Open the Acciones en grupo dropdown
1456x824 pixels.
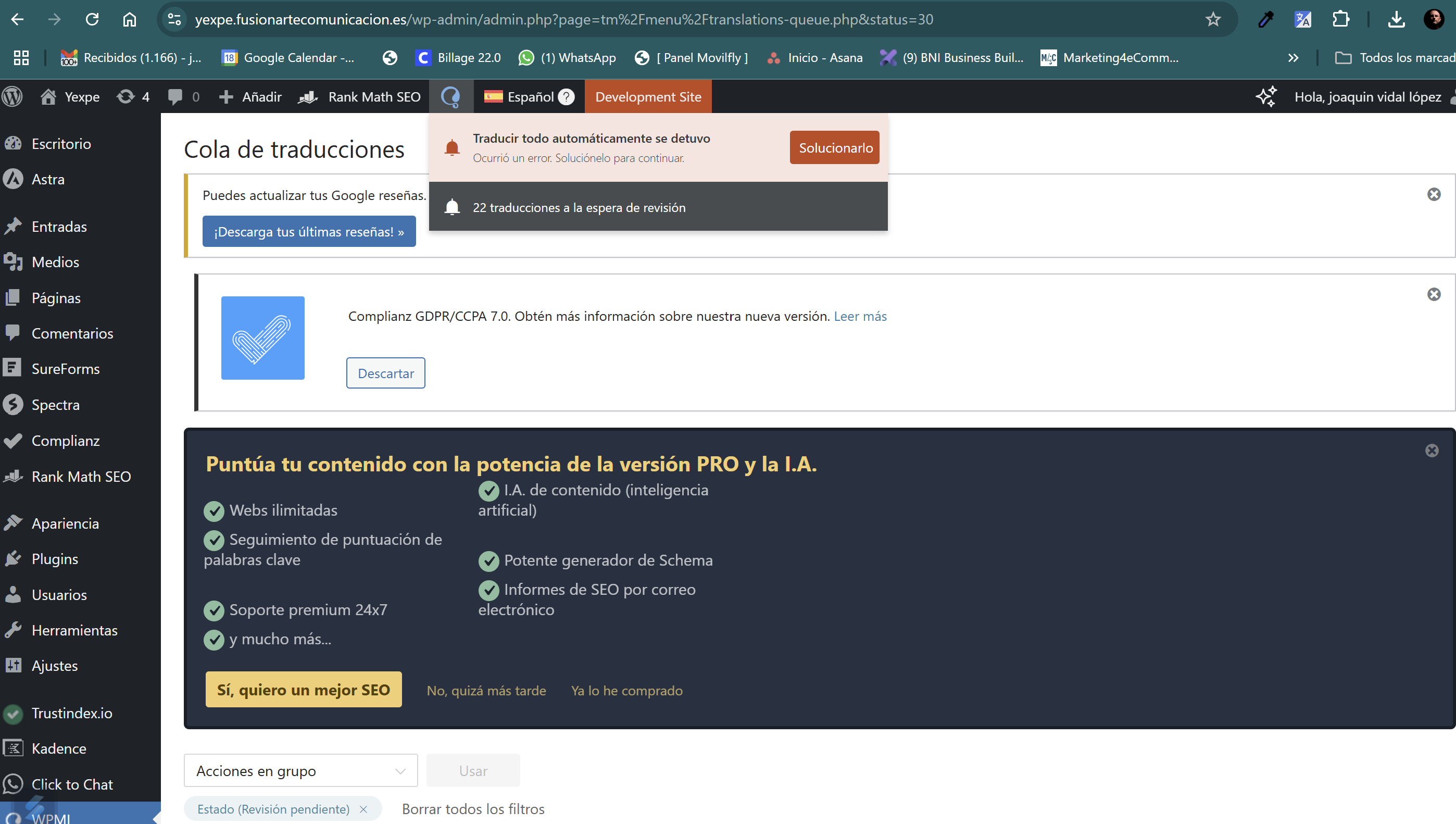pos(300,771)
